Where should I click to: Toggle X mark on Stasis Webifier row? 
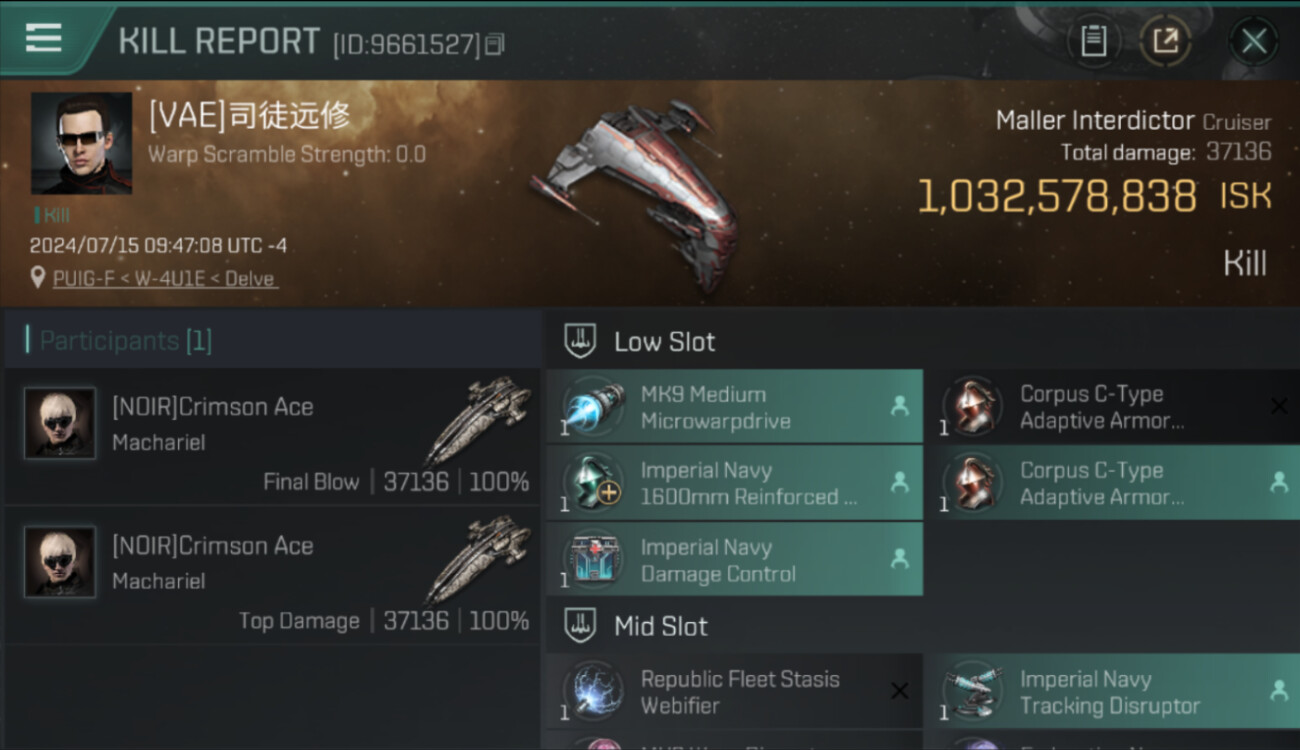tap(899, 691)
